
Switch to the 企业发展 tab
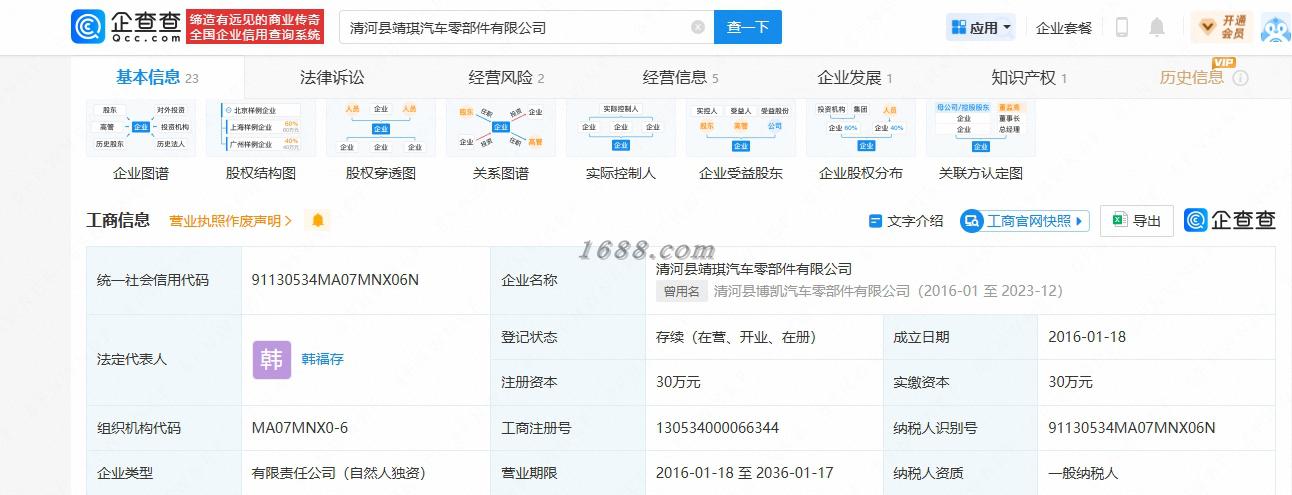pyautogui.click(x=855, y=78)
